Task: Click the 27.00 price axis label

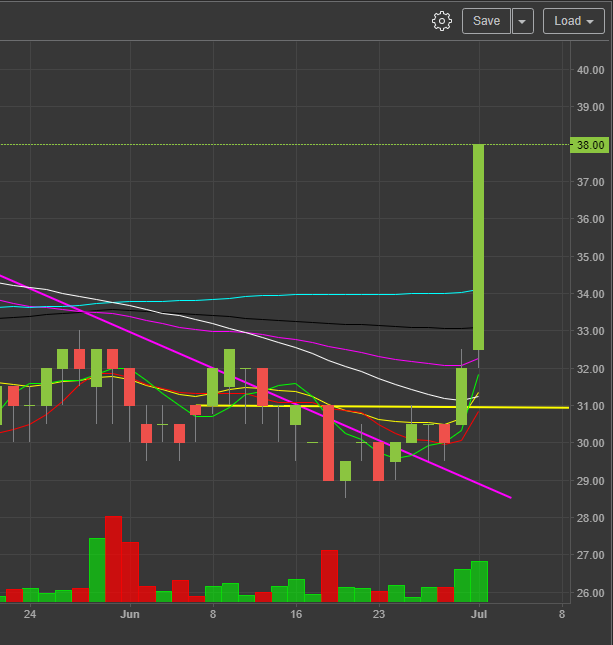Action: coord(590,555)
